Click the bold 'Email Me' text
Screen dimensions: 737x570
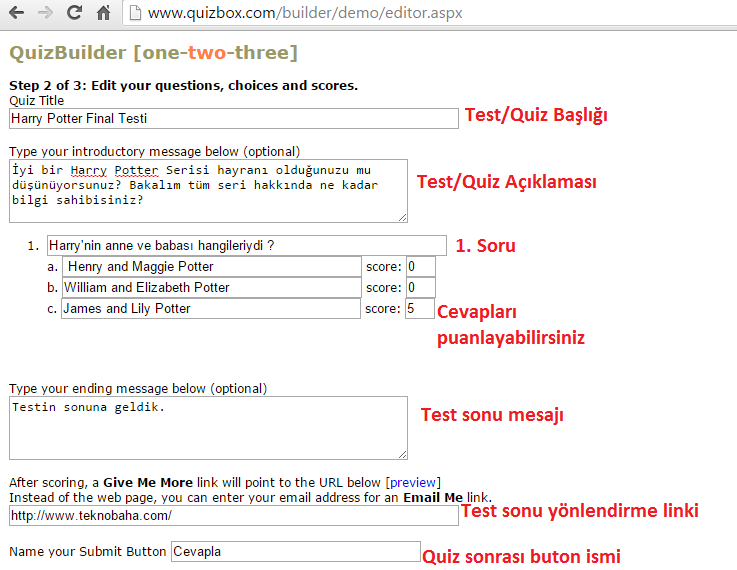[433, 498]
